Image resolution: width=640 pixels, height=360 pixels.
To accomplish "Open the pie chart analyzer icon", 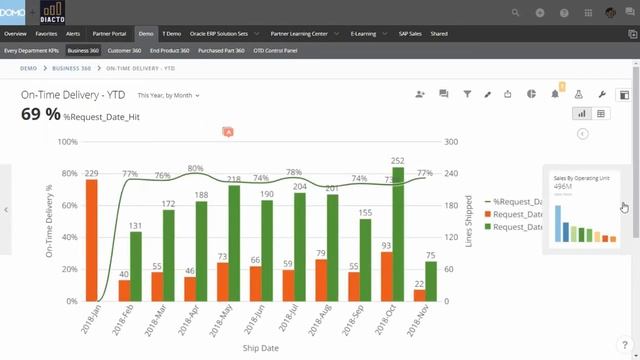I will click(x=531, y=94).
